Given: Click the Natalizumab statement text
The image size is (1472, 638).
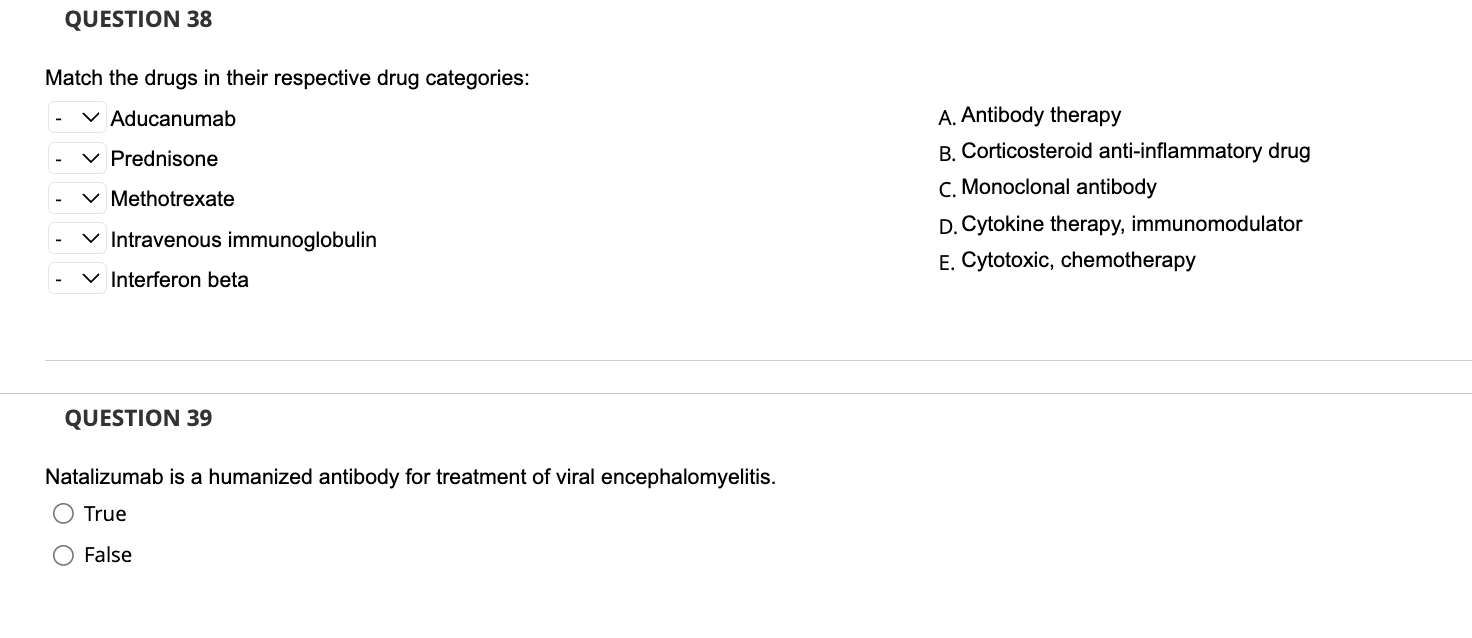Looking at the screenshot, I should tap(410, 477).
